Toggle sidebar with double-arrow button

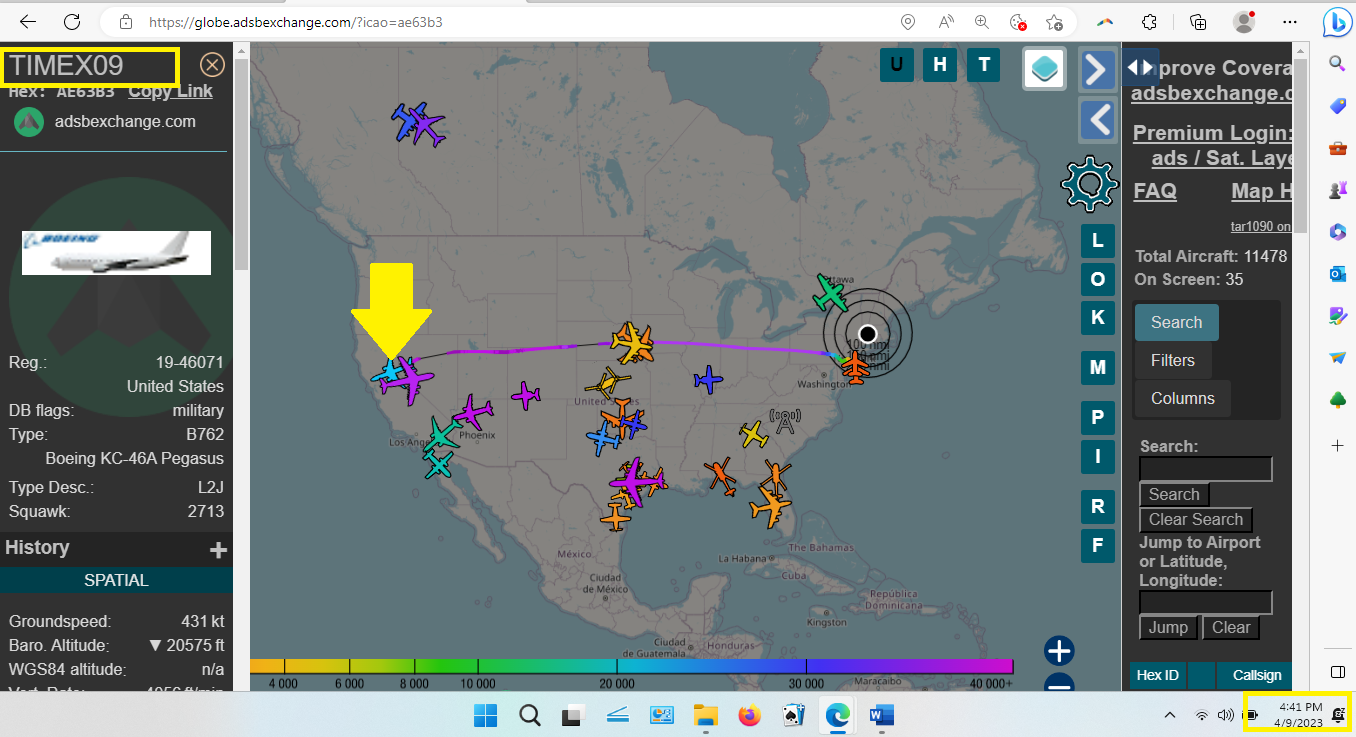pyautogui.click(x=1140, y=67)
